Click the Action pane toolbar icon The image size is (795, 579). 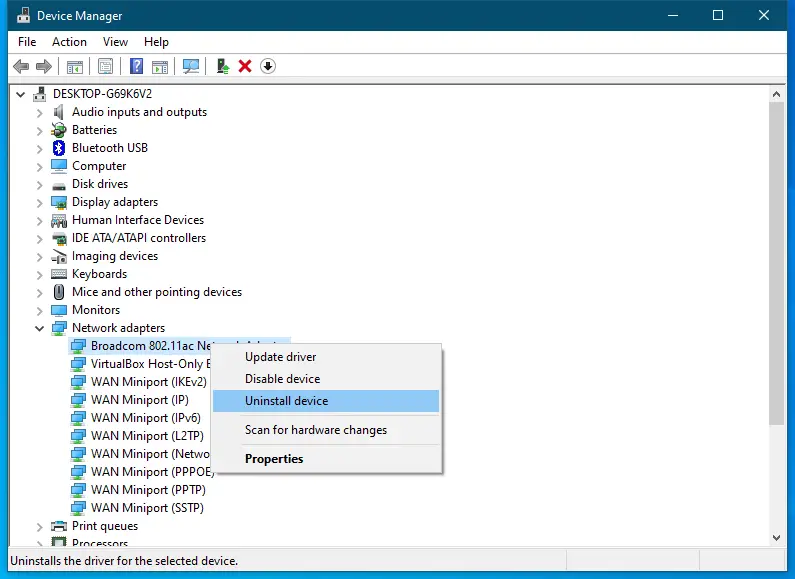(x=160, y=66)
